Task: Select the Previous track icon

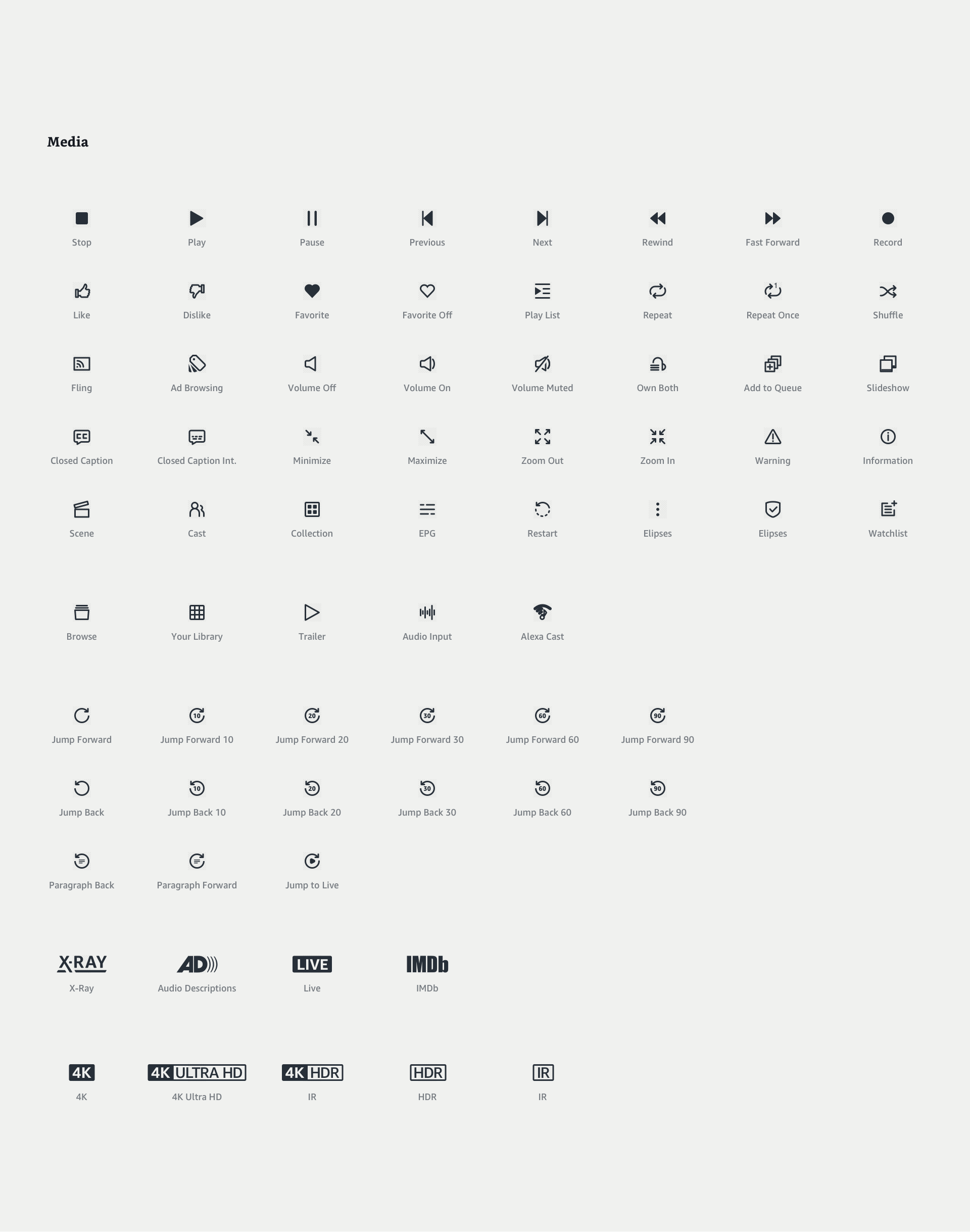Action: coord(427,218)
